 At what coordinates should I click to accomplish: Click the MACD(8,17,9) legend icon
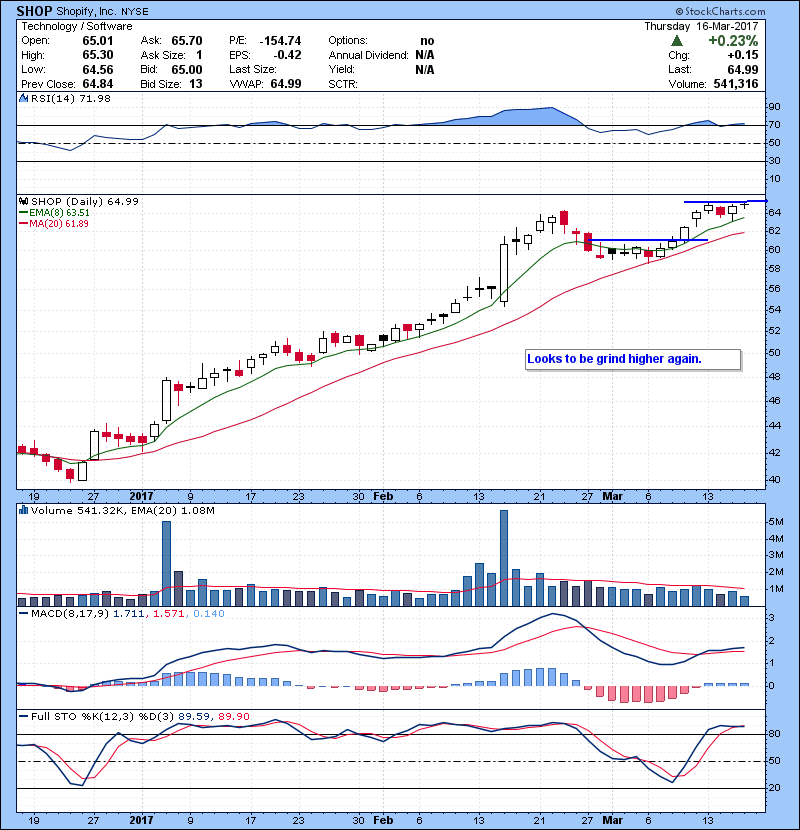pyautogui.click(x=24, y=611)
